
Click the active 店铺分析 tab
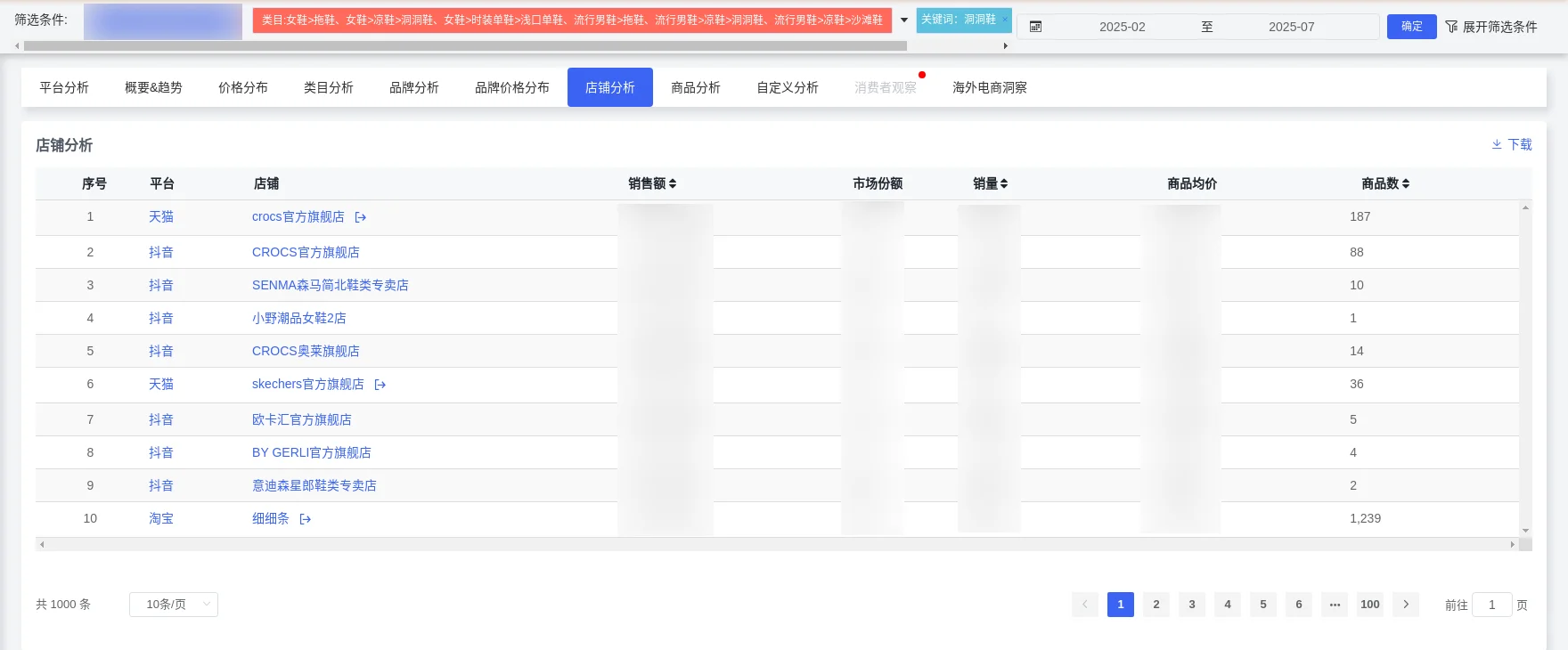[610, 87]
